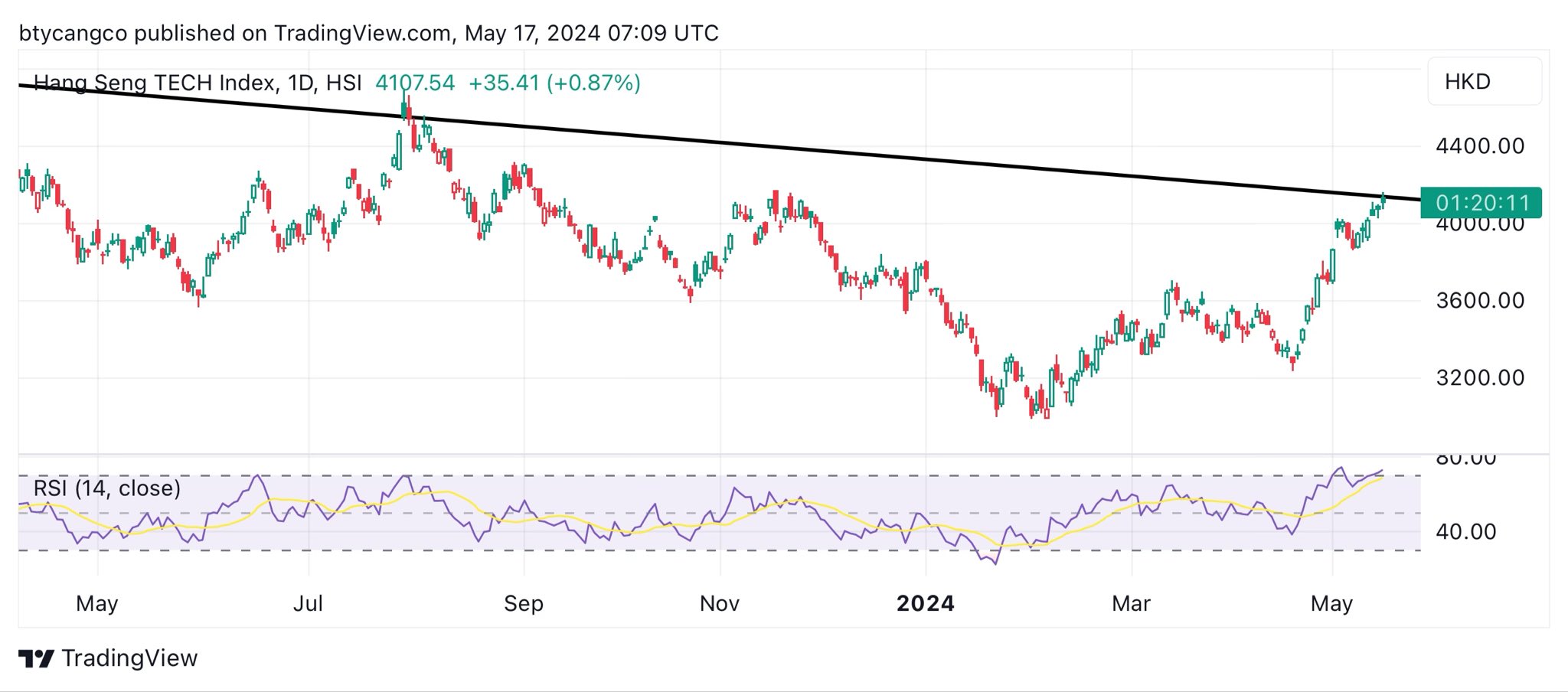Click the 2024 time axis label
The width and height of the screenshot is (1568, 692).
click(x=926, y=603)
